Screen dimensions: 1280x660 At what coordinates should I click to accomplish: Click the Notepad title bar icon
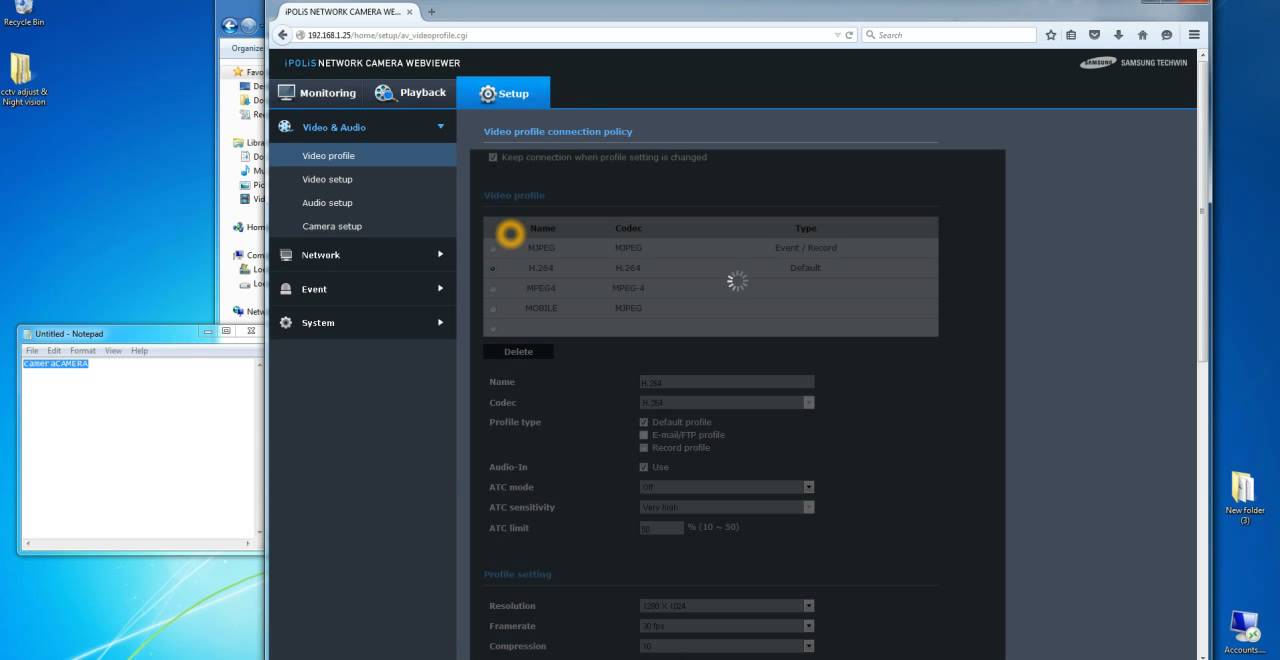pyautogui.click(x=27, y=333)
